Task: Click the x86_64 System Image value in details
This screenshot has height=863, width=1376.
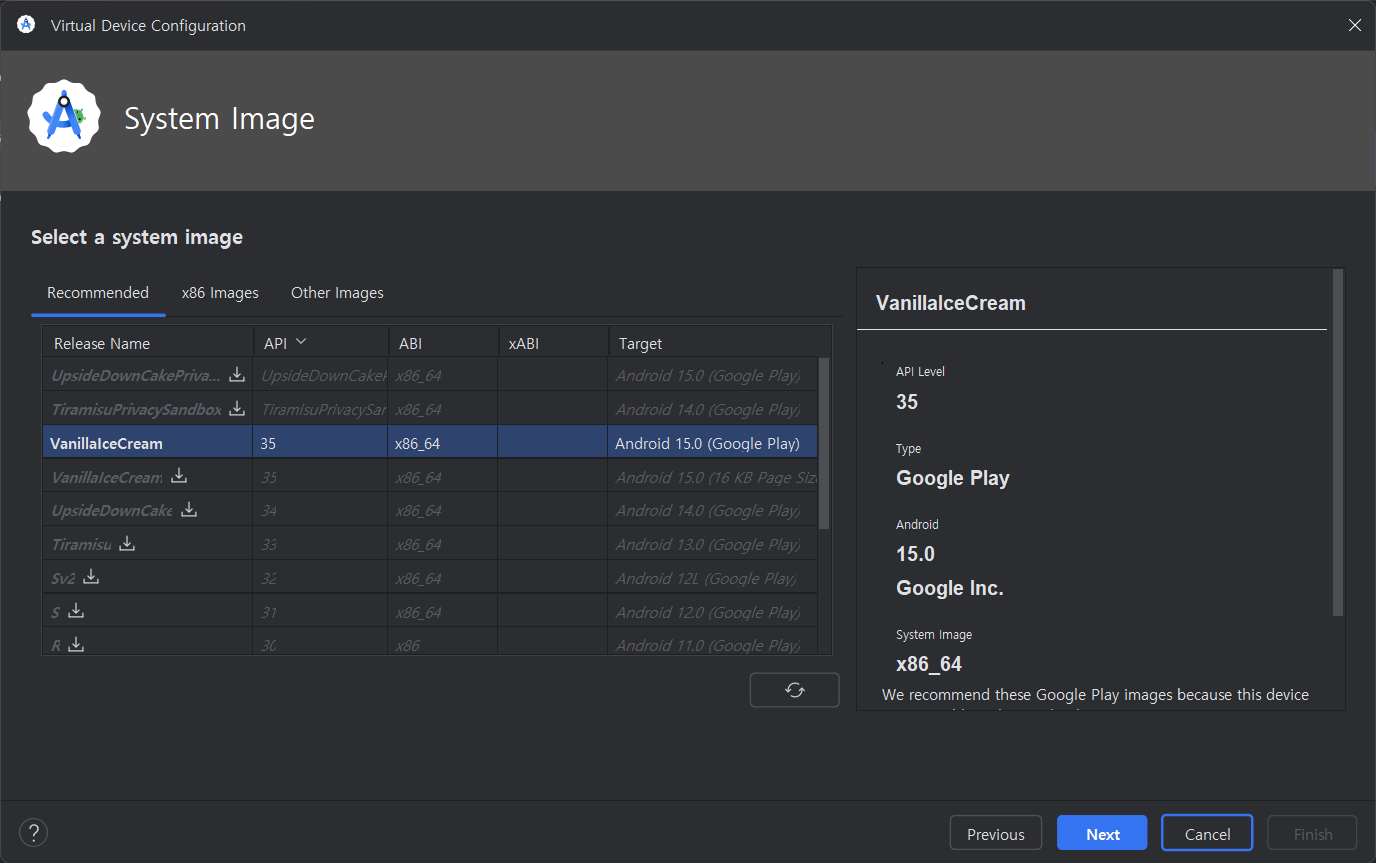Action: tap(929, 664)
